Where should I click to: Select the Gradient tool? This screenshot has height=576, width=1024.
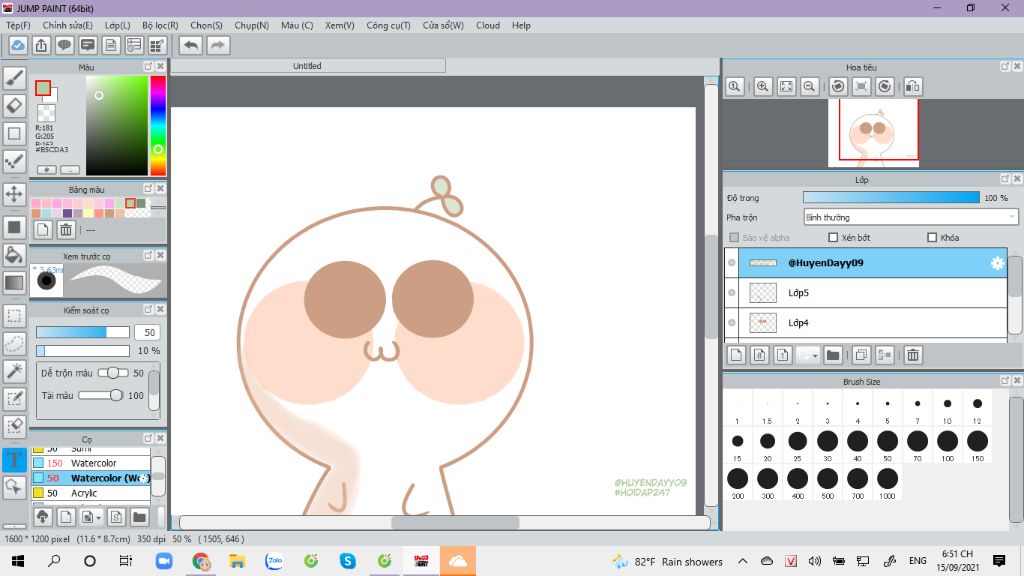(x=14, y=283)
